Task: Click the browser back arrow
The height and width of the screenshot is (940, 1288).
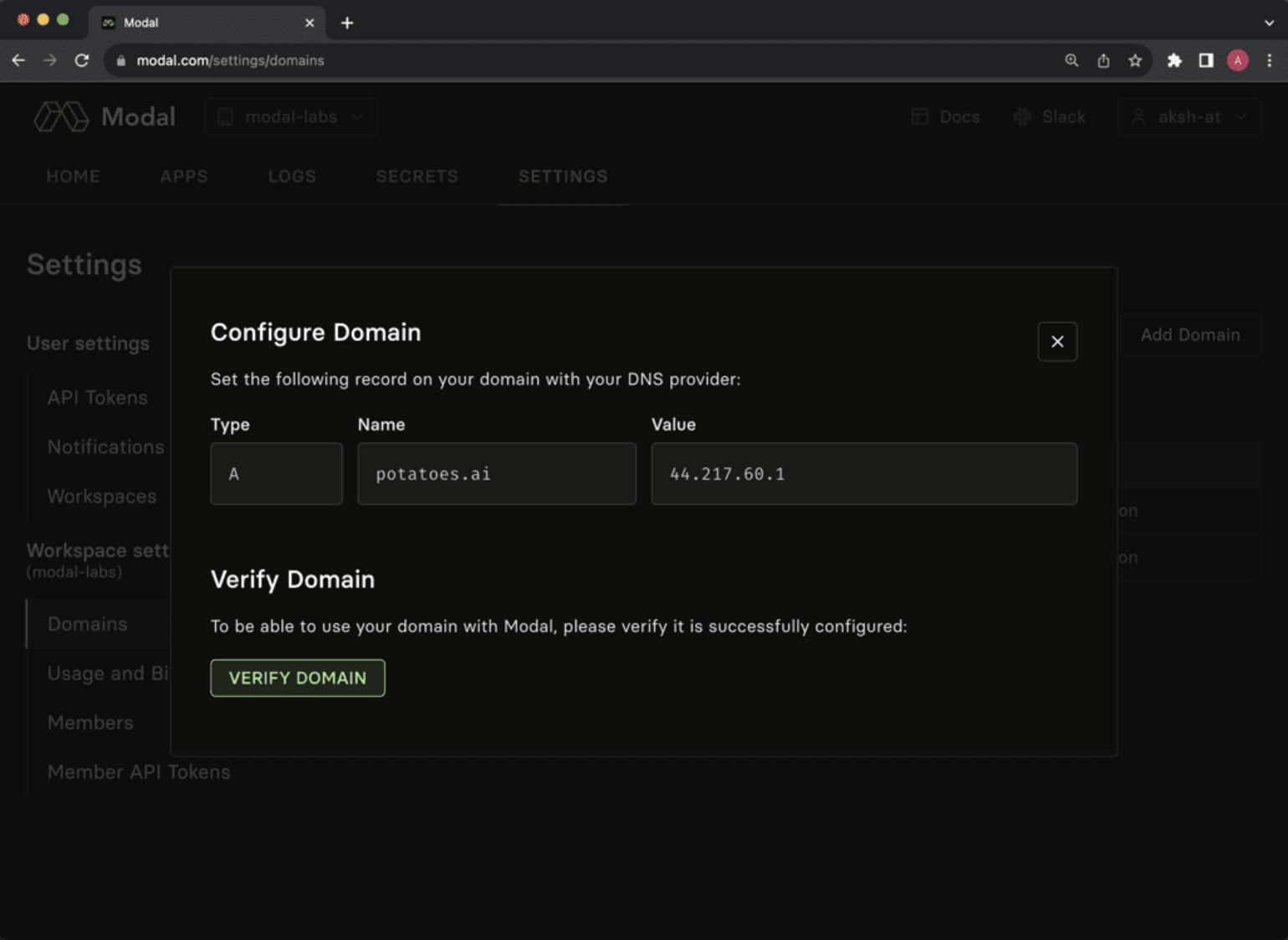Action: (18, 60)
